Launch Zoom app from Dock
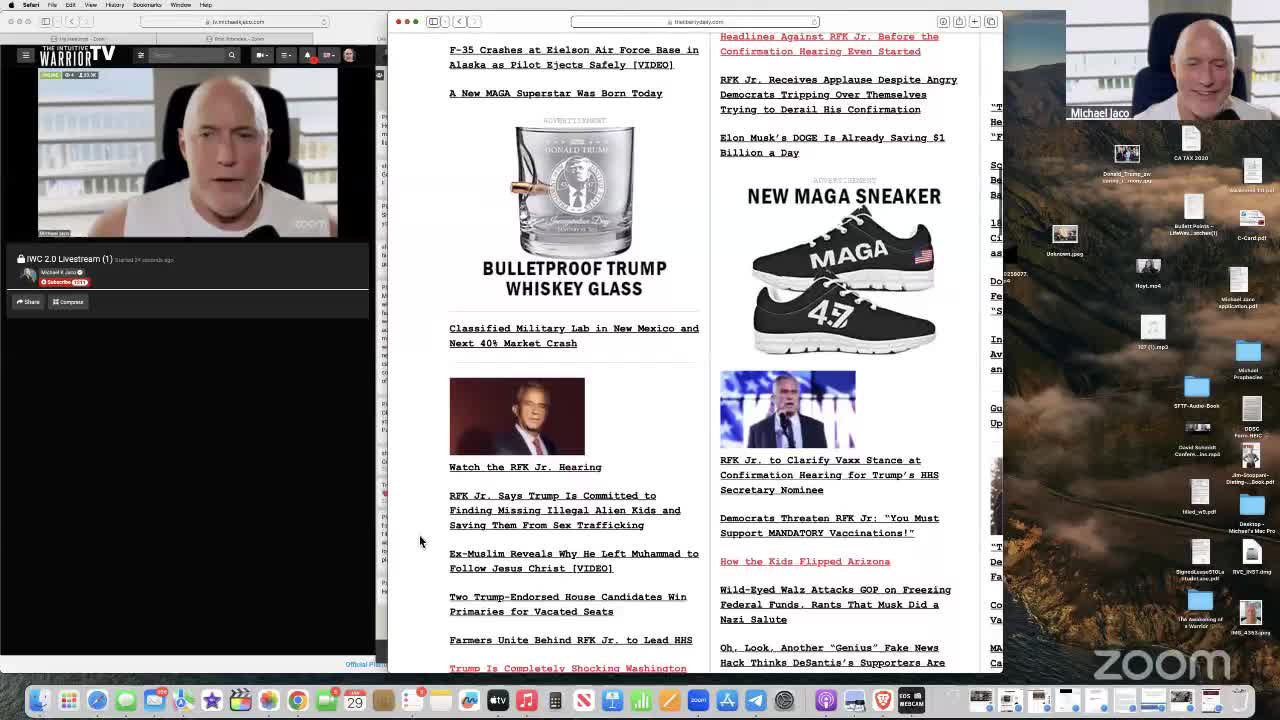The width and height of the screenshot is (1280, 720). [698, 701]
